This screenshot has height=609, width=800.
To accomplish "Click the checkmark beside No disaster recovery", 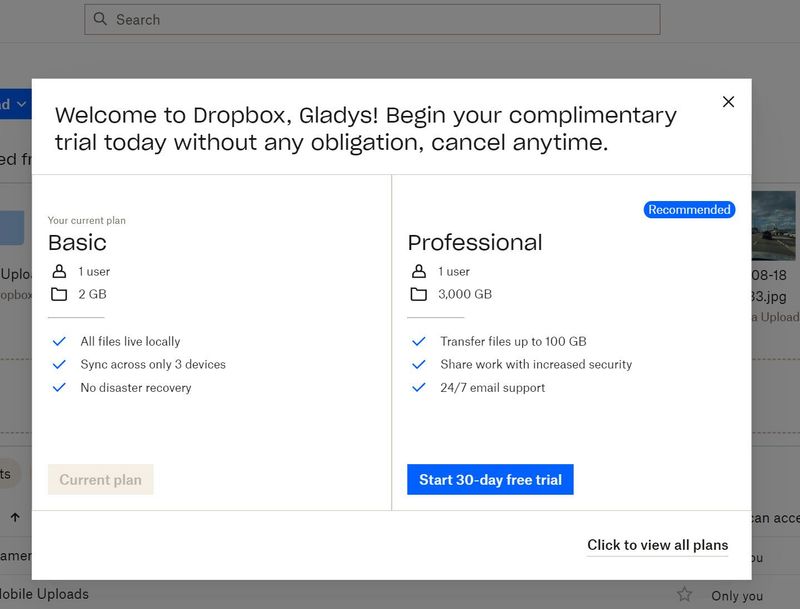I will (59, 387).
